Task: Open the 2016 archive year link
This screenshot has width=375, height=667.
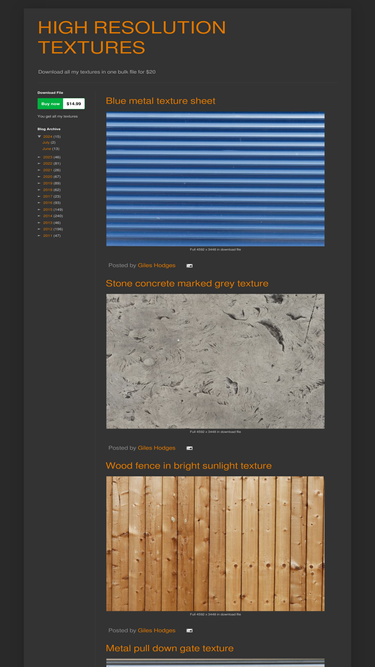Action: pos(48,203)
